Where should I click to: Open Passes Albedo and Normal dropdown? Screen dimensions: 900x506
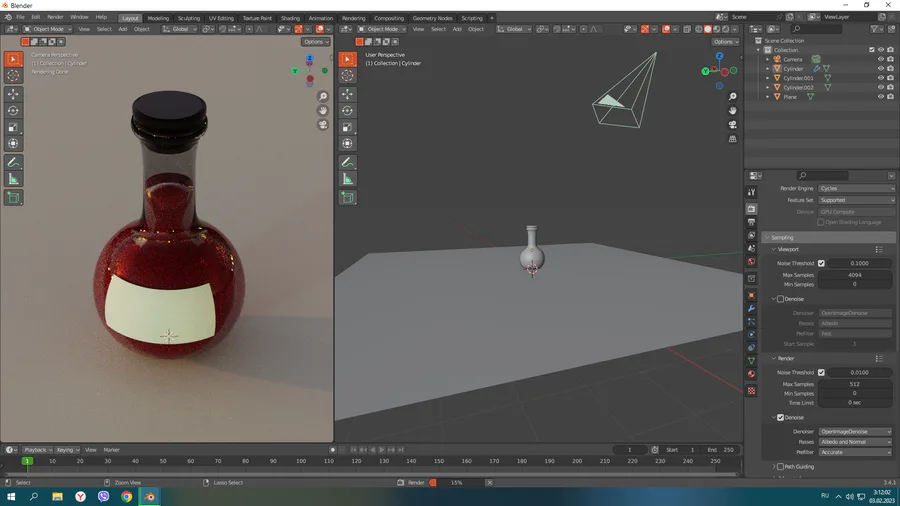pos(855,442)
